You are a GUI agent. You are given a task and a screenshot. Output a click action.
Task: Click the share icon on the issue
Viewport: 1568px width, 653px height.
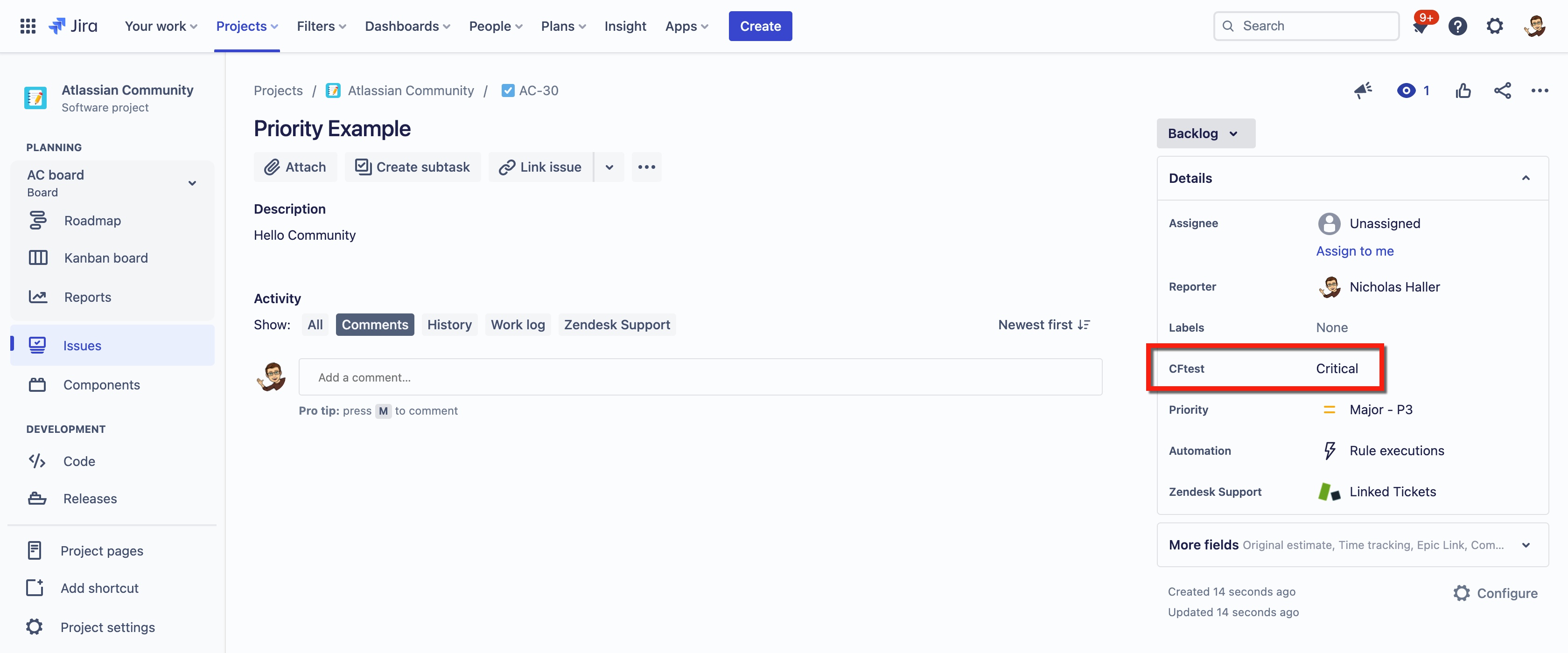point(1502,90)
